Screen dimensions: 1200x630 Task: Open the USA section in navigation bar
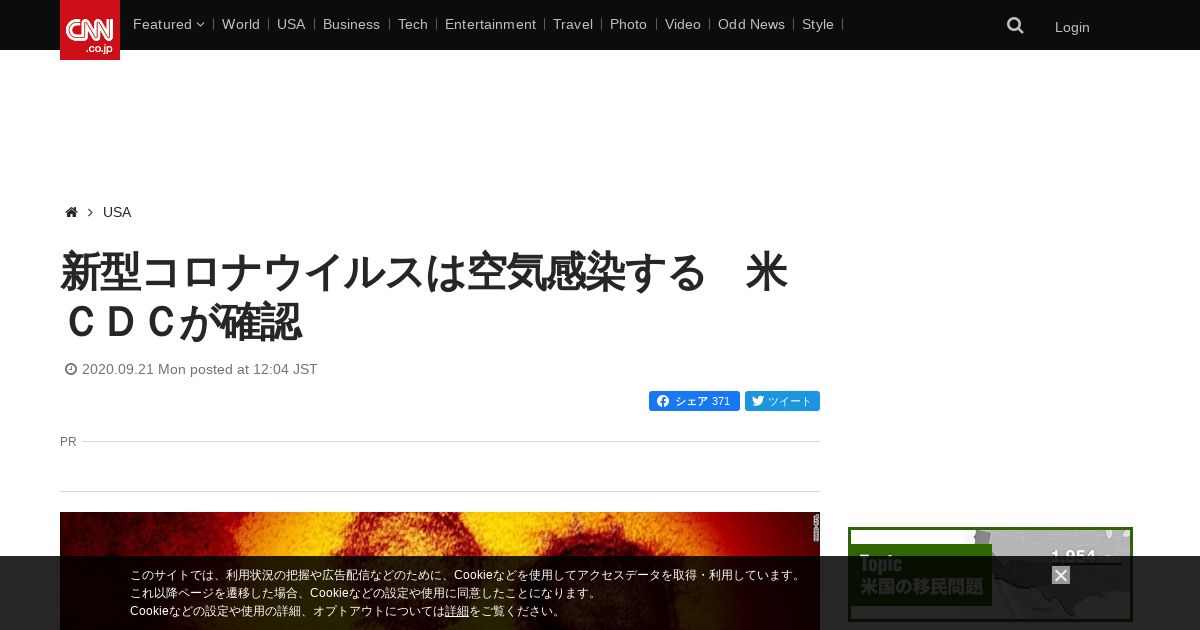pyautogui.click(x=291, y=24)
